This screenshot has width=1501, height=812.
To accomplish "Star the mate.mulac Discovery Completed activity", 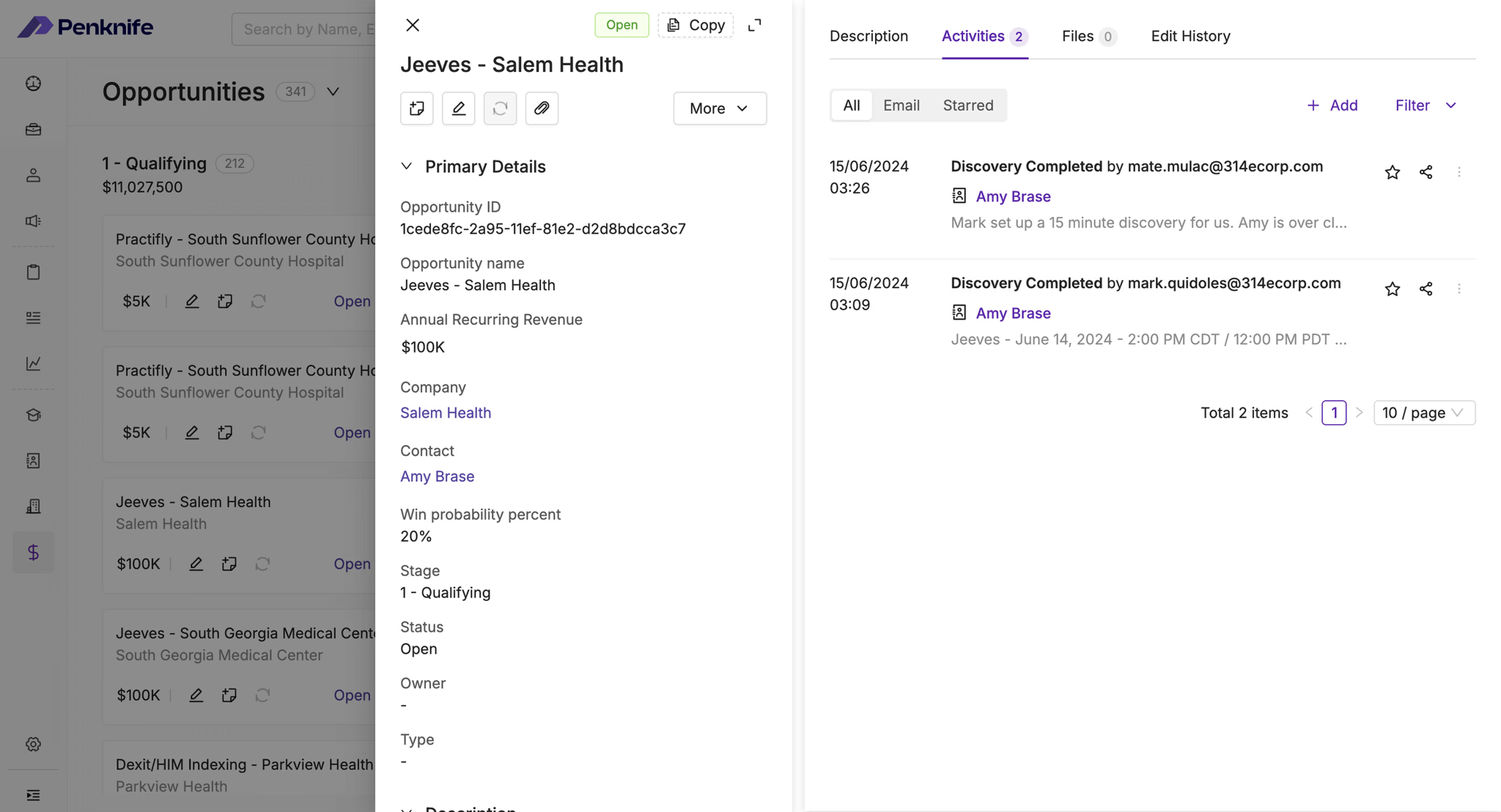I will pyautogui.click(x=1392, y=172).
